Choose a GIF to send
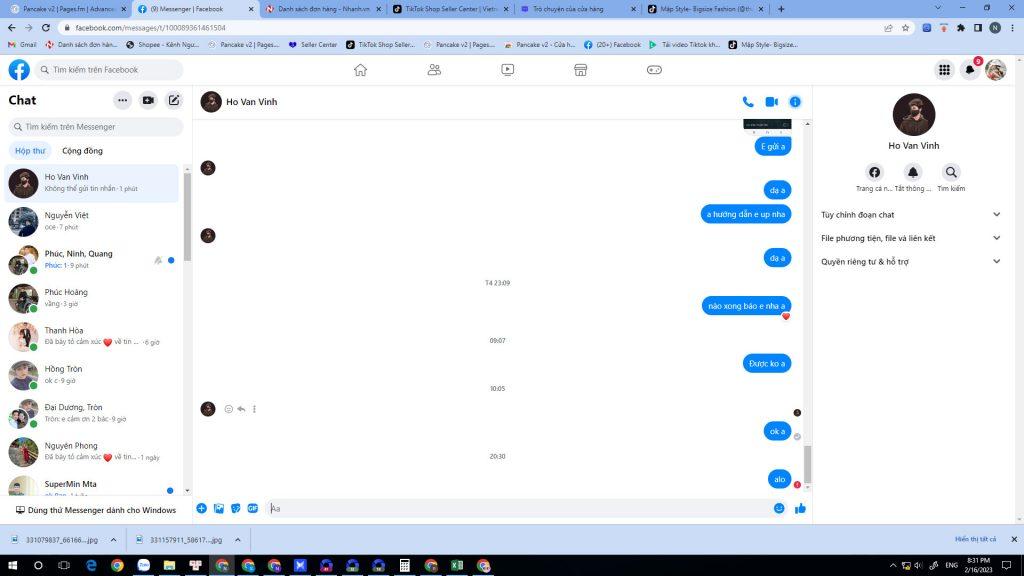 coord(253,508)
